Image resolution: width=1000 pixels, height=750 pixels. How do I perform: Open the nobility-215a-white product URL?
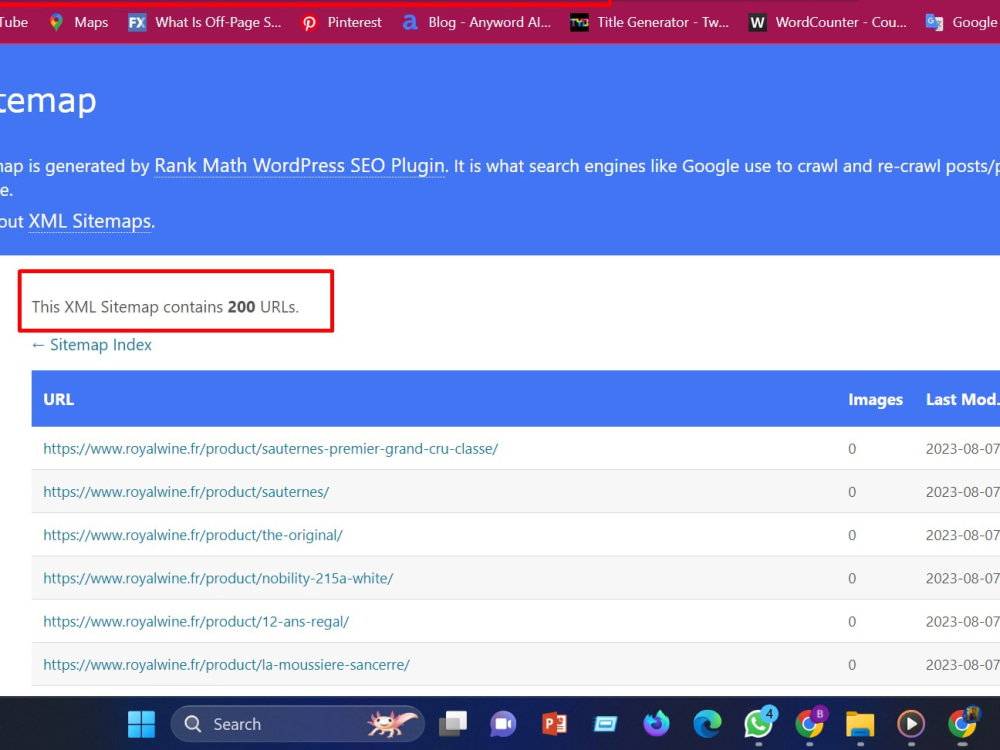tap(218, 578)
